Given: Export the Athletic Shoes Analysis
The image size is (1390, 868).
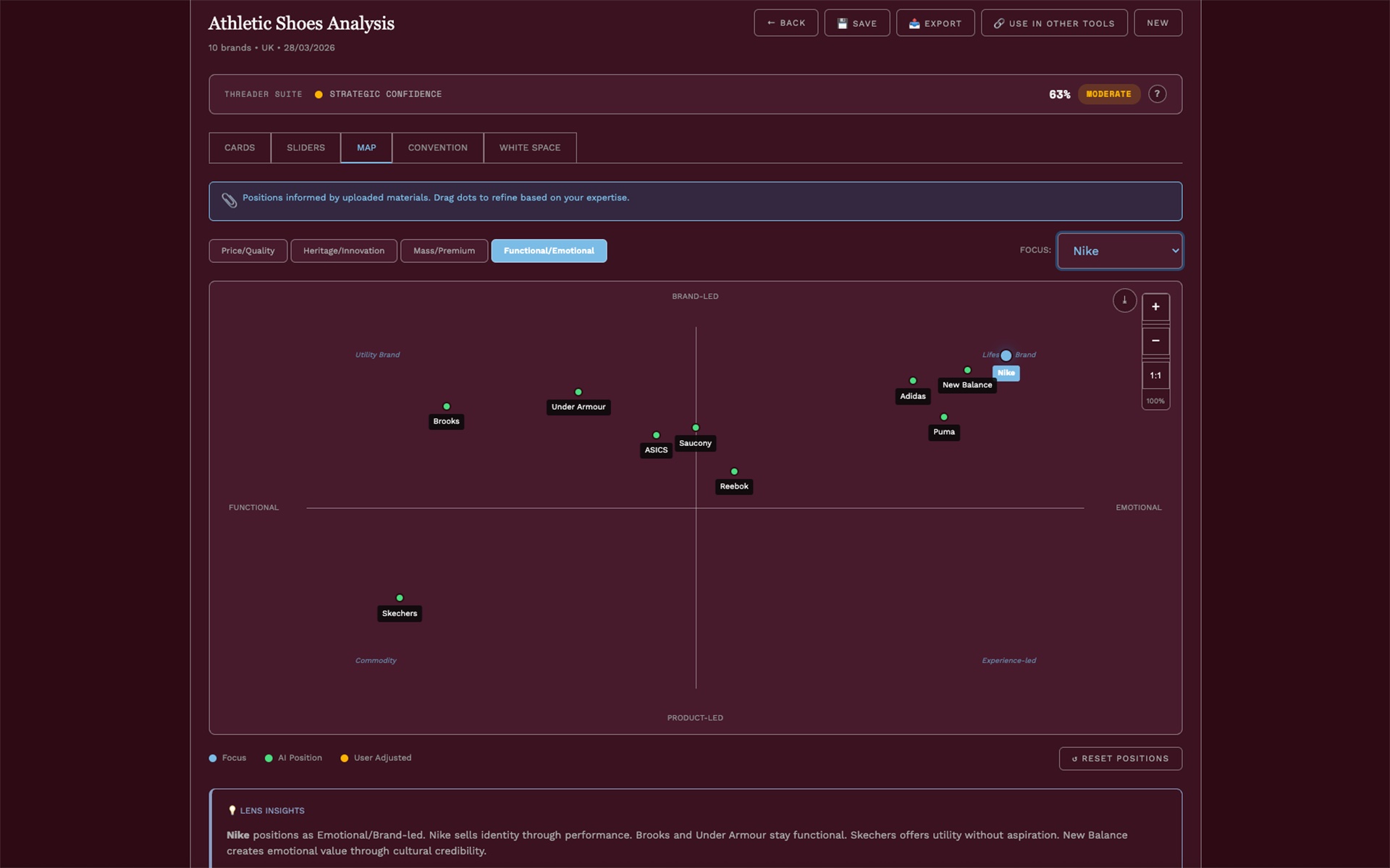Looking at the screenshot, I should (x=935, y=23).
